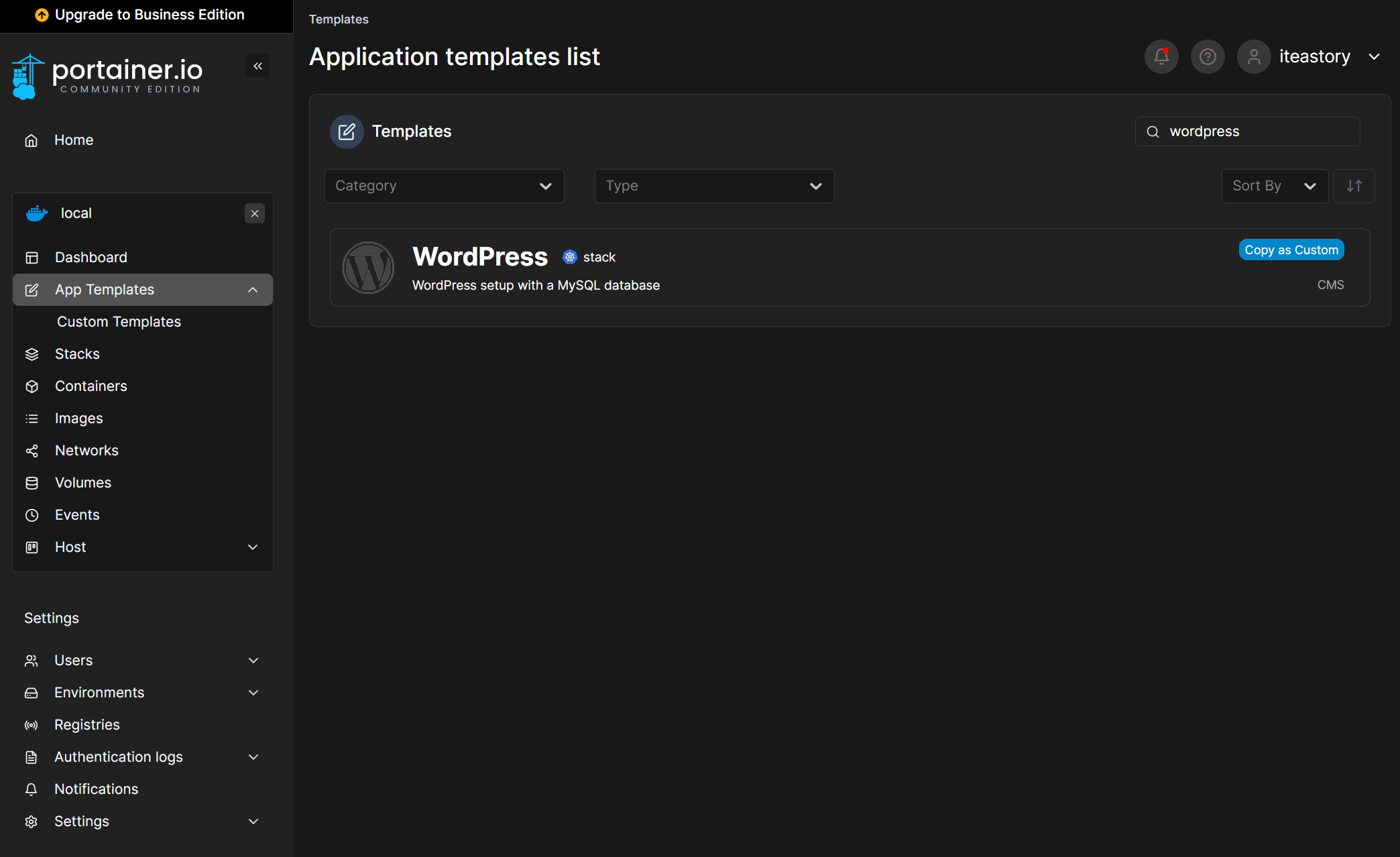Screen dimensions: 1400x857
Task: Toggle the sort order arrows button
Action: [1354, 186]
